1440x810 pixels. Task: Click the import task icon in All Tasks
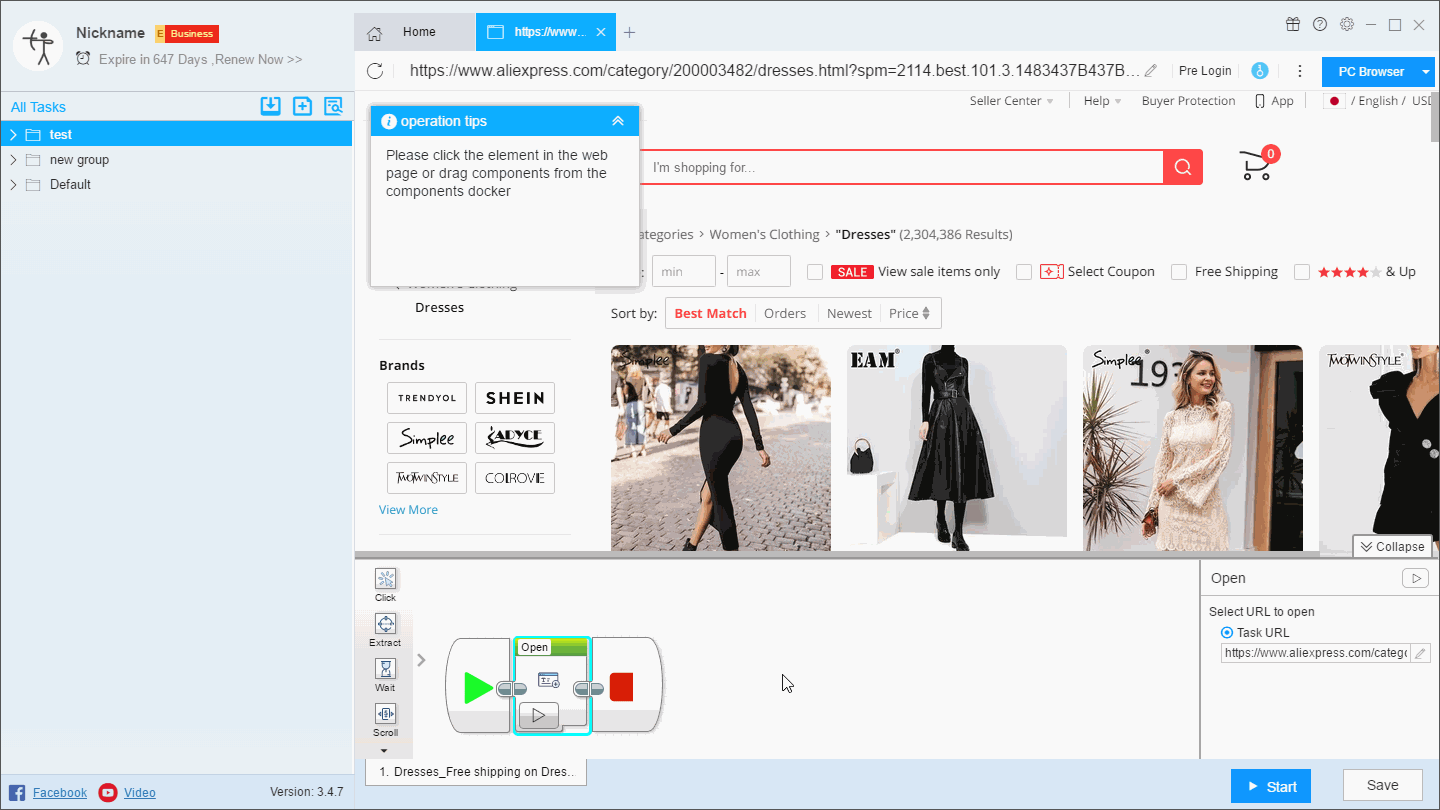[x=270, y=106]
